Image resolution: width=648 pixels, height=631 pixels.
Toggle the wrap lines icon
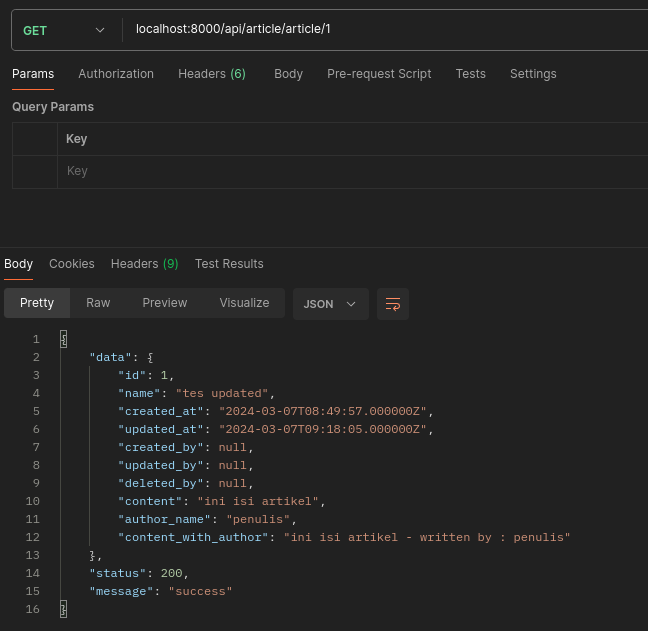pos(393,304)
